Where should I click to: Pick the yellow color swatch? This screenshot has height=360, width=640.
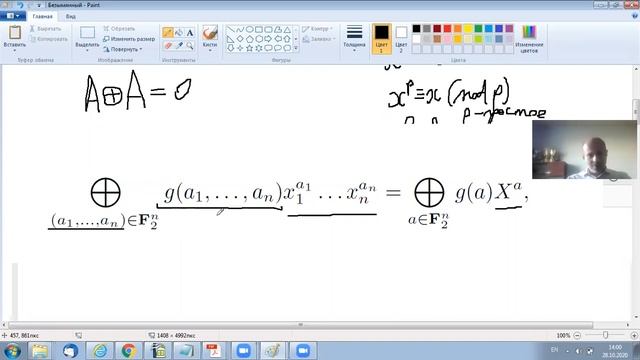pyautogui.click(x=468, y=29)
